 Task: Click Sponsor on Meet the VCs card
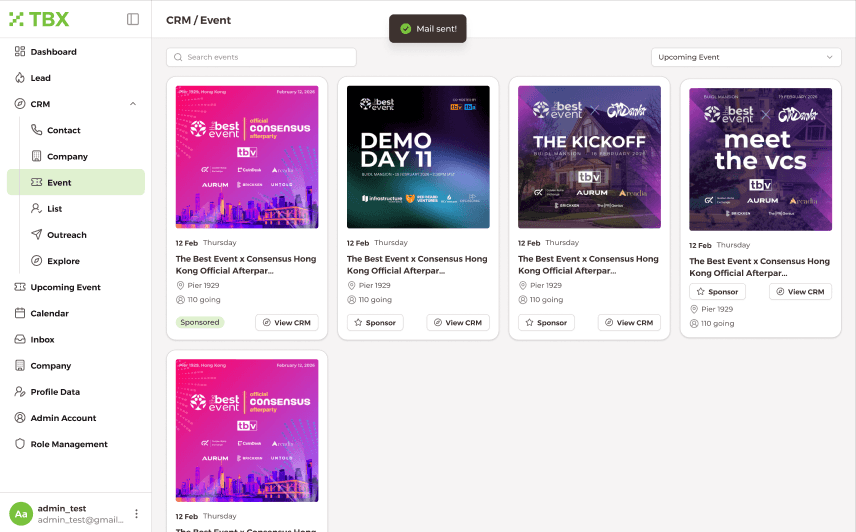click(x=717, y=292)
